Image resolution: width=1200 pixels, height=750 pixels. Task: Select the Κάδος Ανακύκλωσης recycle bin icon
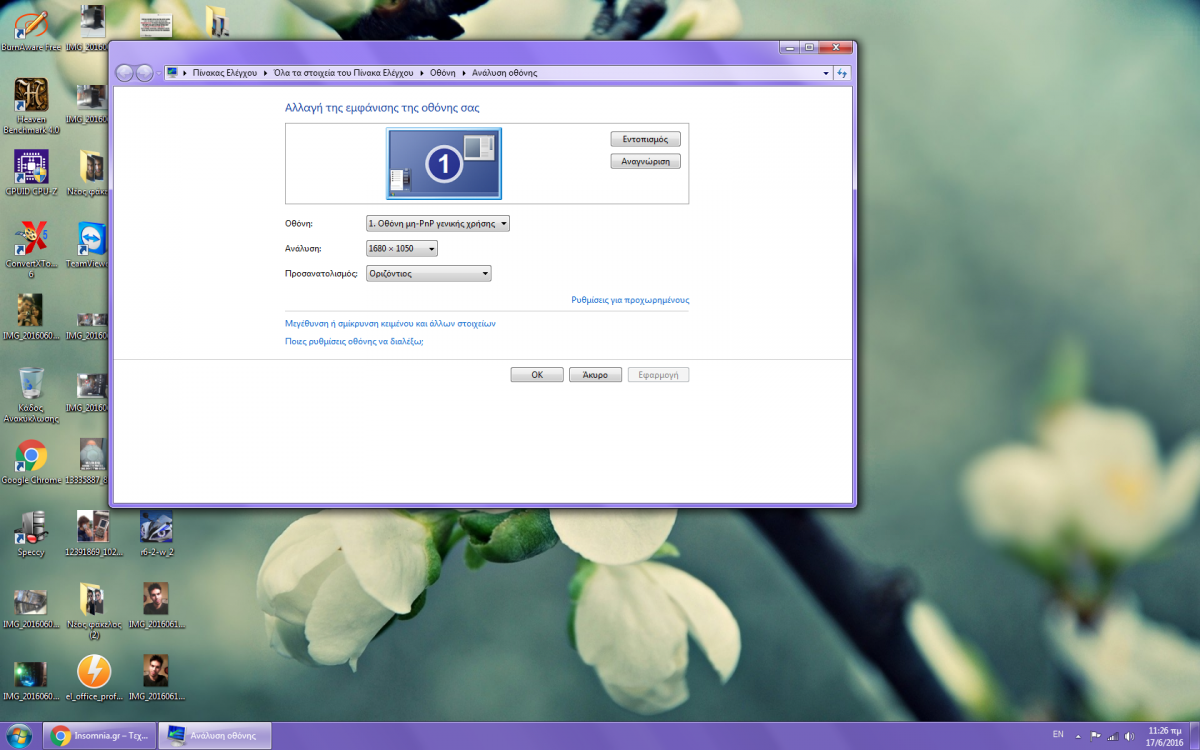point(31,395)
